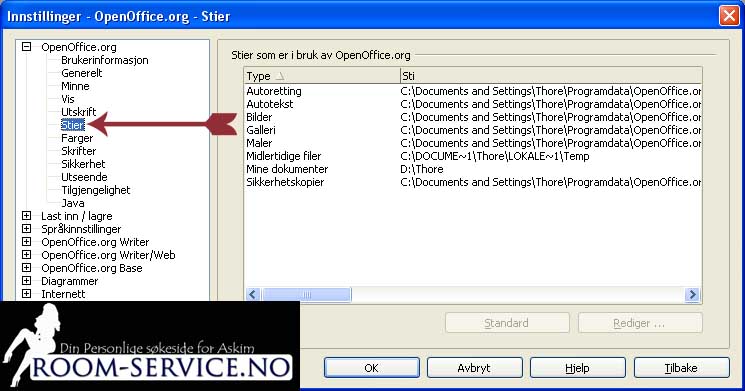
Task: Cancel with the Avbryt button
Action: pyautogui.click(x=474, y=368)
